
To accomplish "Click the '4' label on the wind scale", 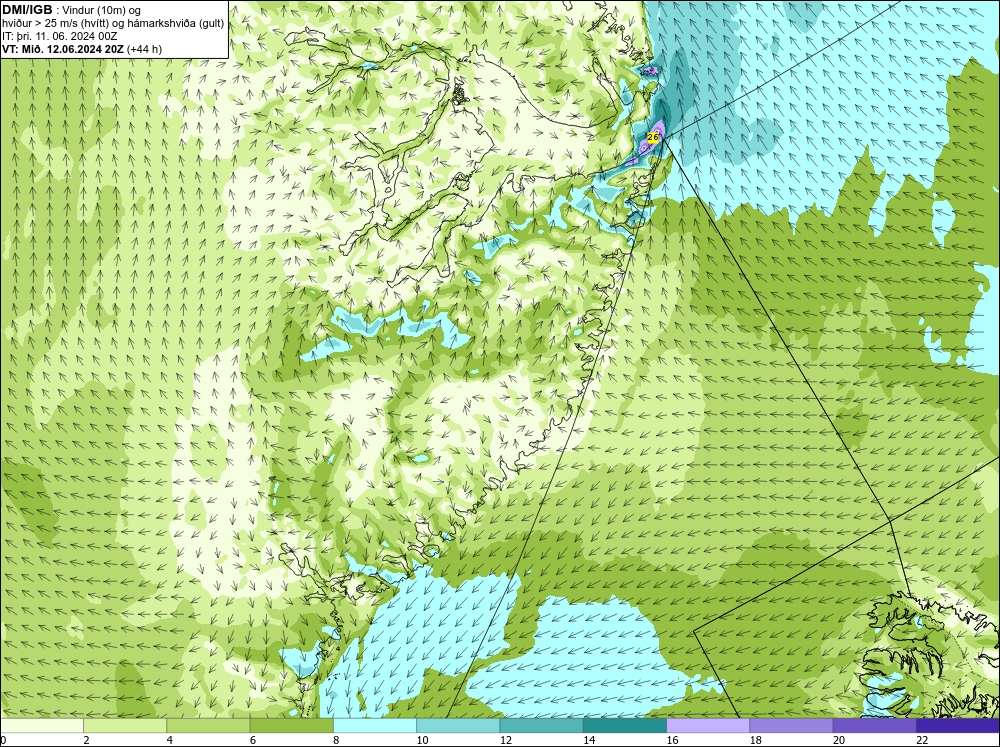I will [x=169, y=740].
